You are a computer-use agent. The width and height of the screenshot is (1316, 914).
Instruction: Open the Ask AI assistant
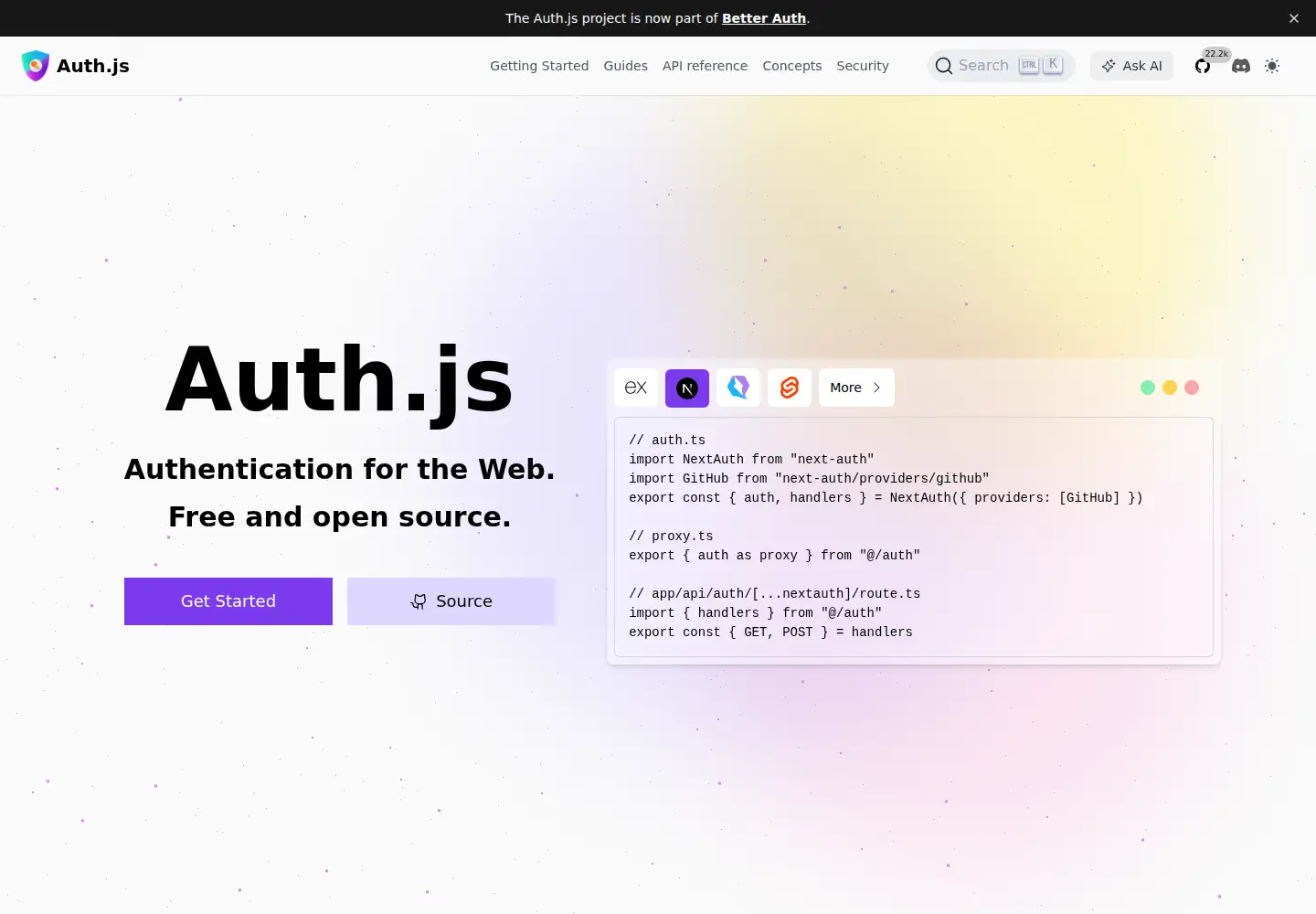coord(1131,66)
